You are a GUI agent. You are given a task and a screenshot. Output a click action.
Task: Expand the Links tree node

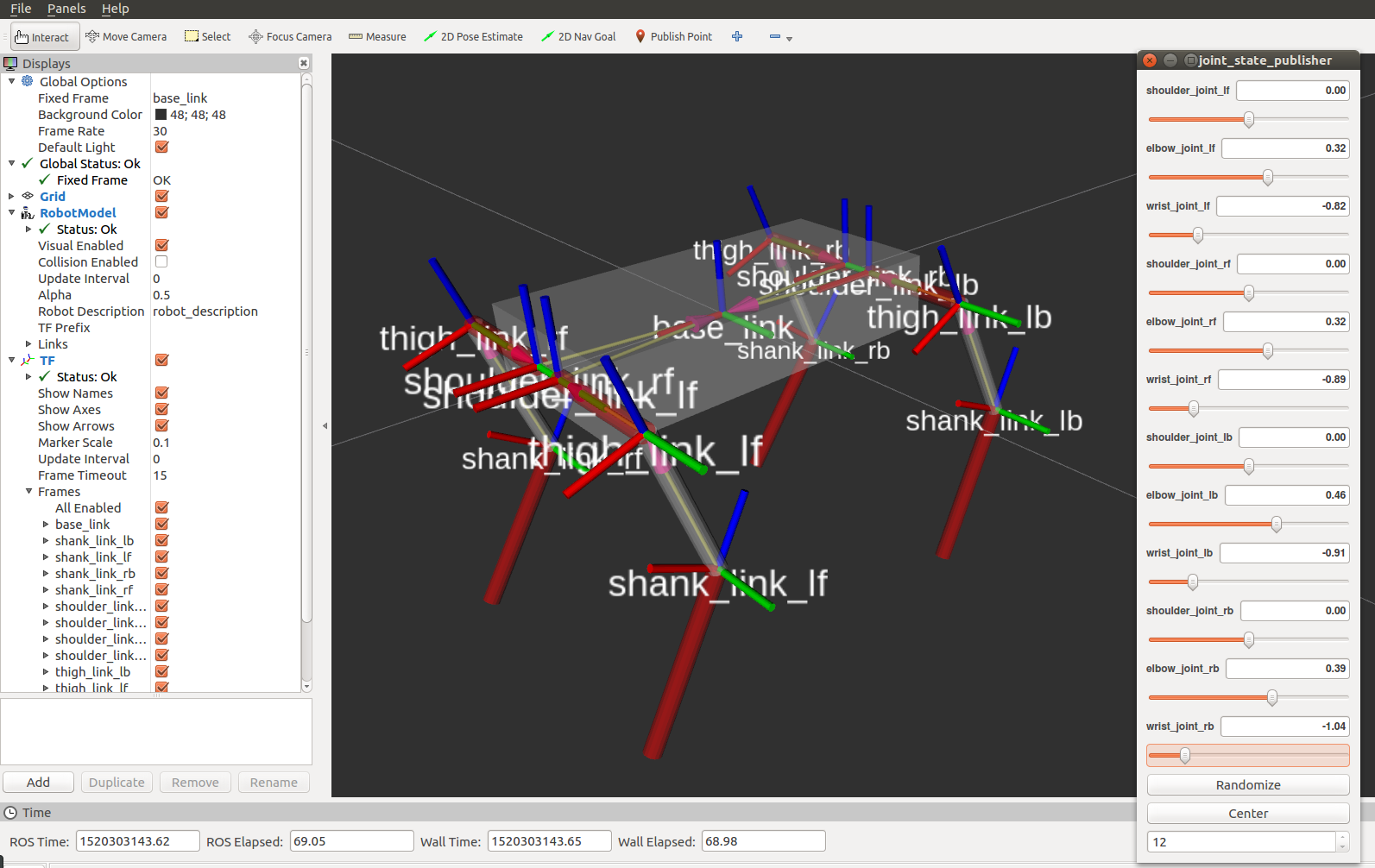(x=28, y=343)
